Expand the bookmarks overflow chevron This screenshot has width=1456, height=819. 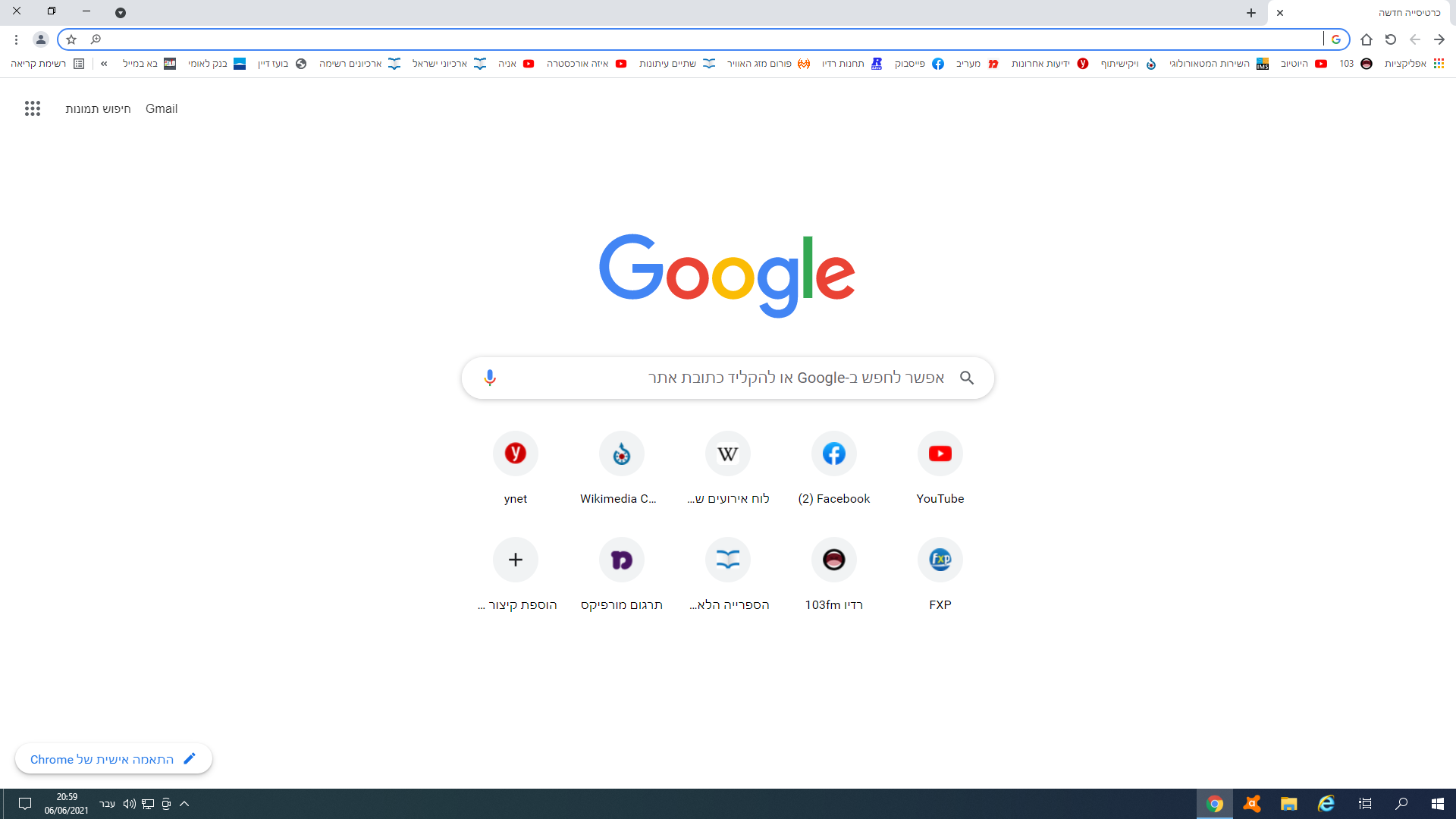[104, 64]
